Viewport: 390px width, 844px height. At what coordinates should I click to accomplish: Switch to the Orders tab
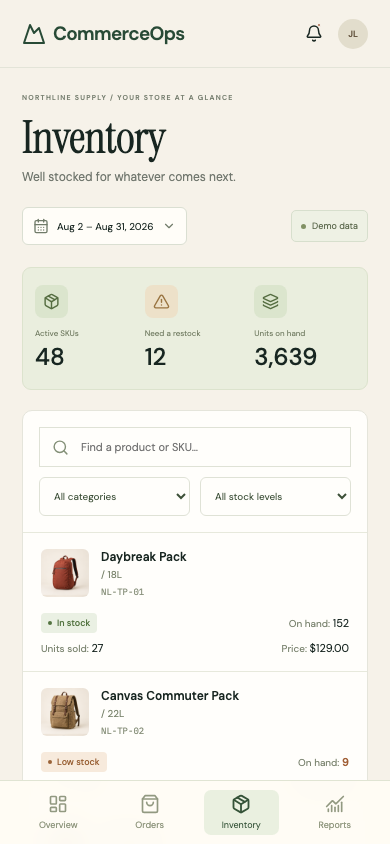(150, 812)
